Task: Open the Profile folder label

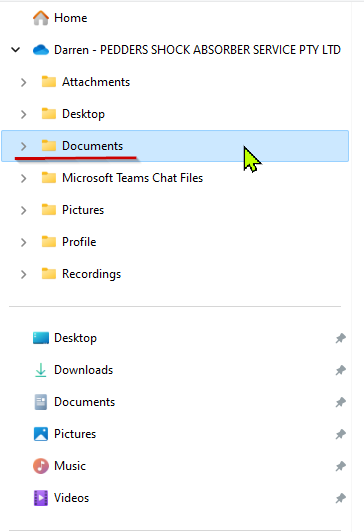Action: [x=79, y=242]
